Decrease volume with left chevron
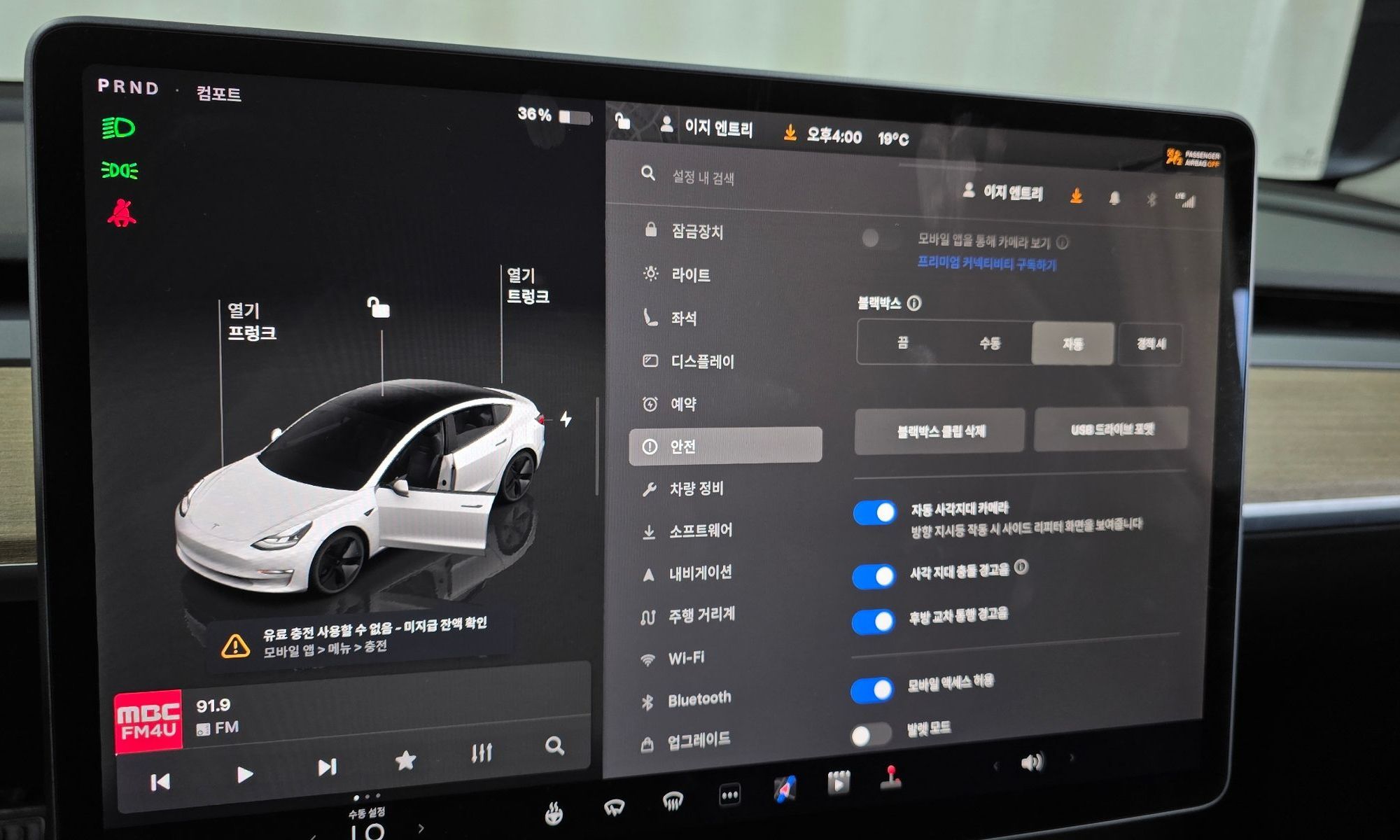This screenshot has height=840, width=1400. pyautogui.click(x=996, y=766)
